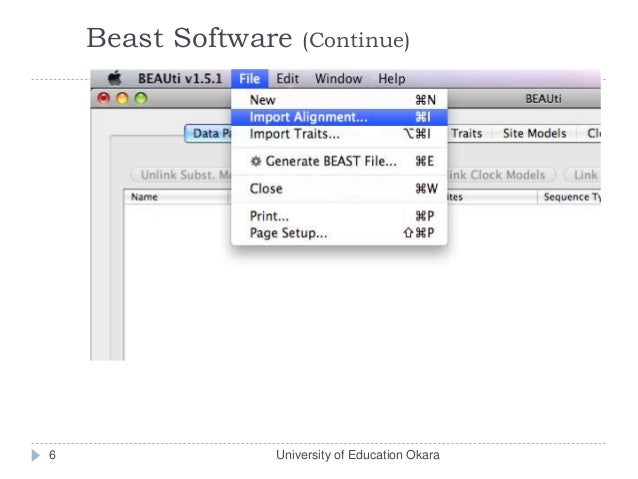The width and height of the screenshot is (638, 479).
Task: Click the gear icon beside Generate BEAST File
Action: point(256,162)
